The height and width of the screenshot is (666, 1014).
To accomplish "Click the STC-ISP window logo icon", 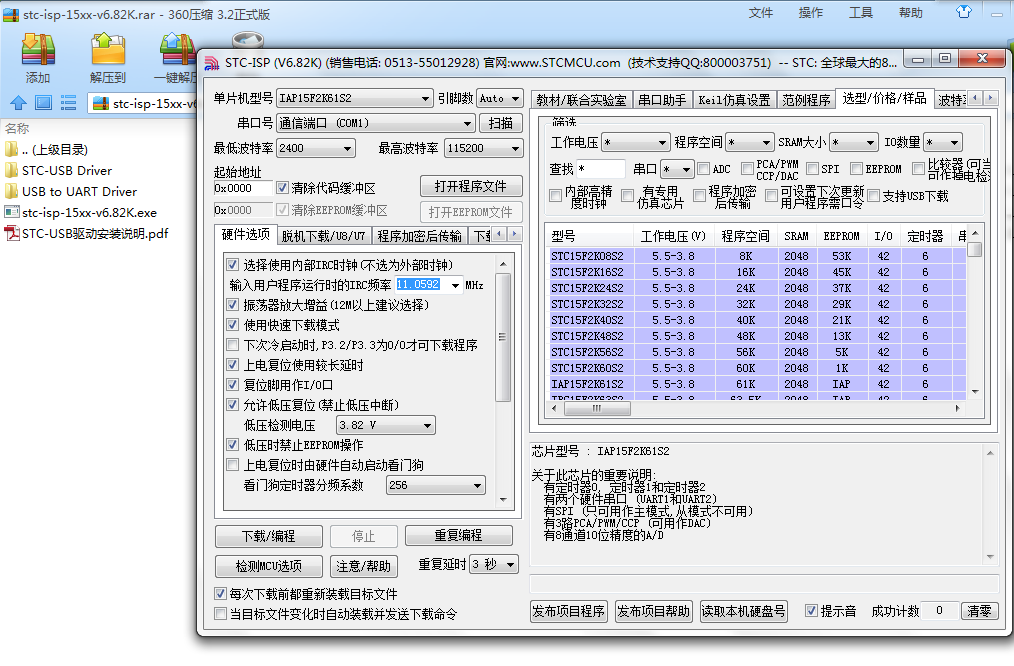I will [x=211, y=63].
